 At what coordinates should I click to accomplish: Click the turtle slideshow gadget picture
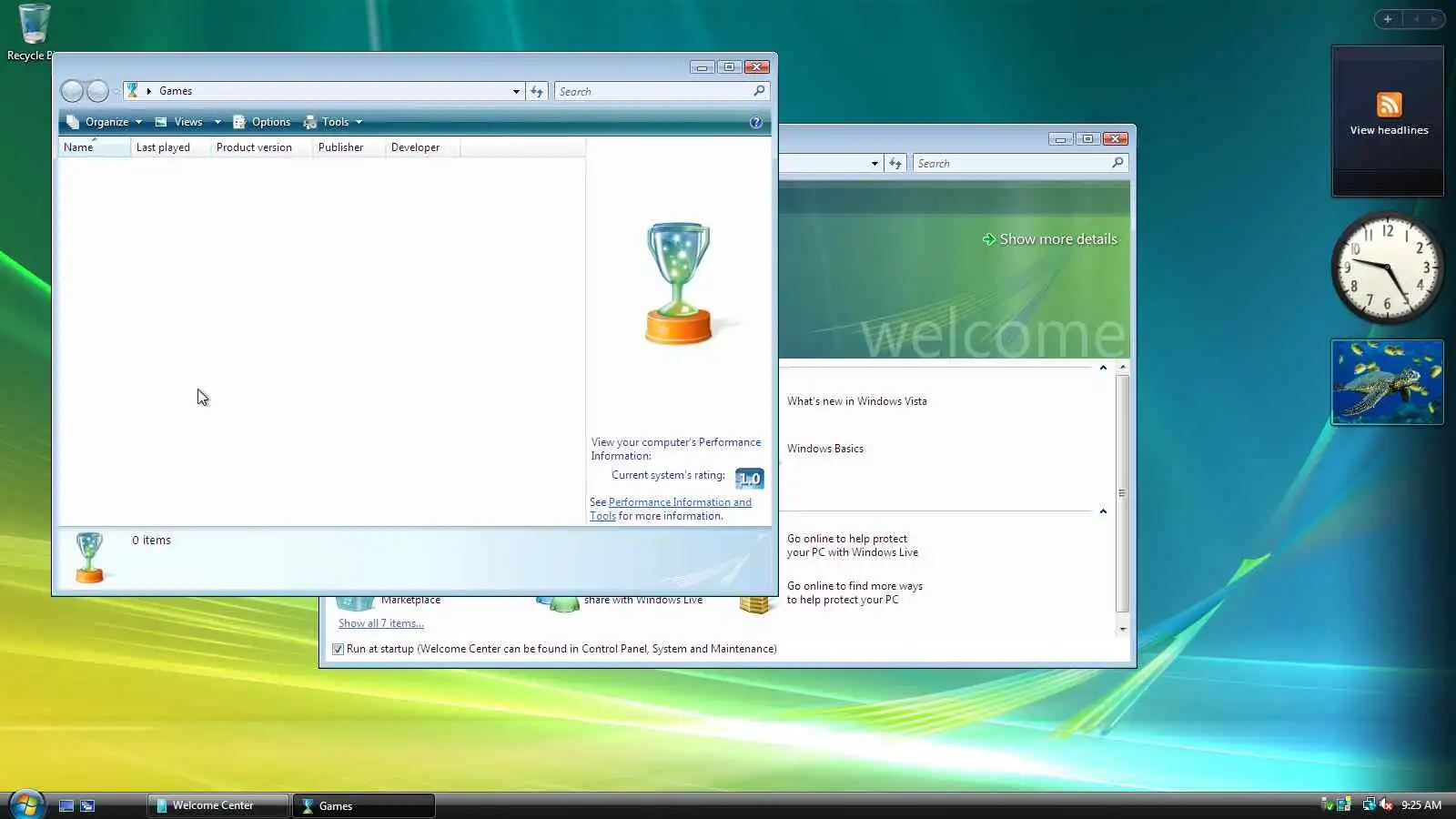click(1387, 382)
